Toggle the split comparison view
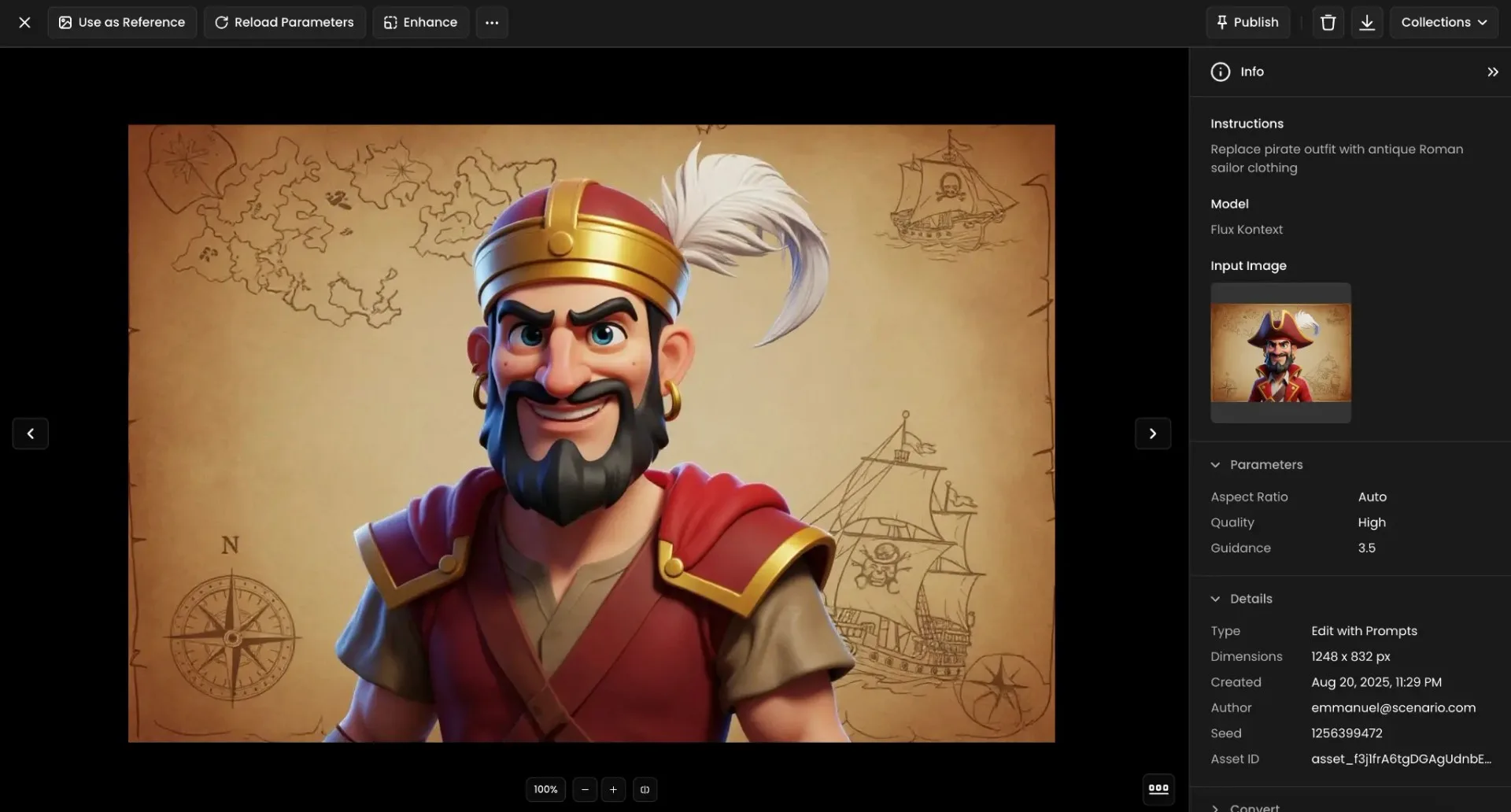 (x=645, y=789)
